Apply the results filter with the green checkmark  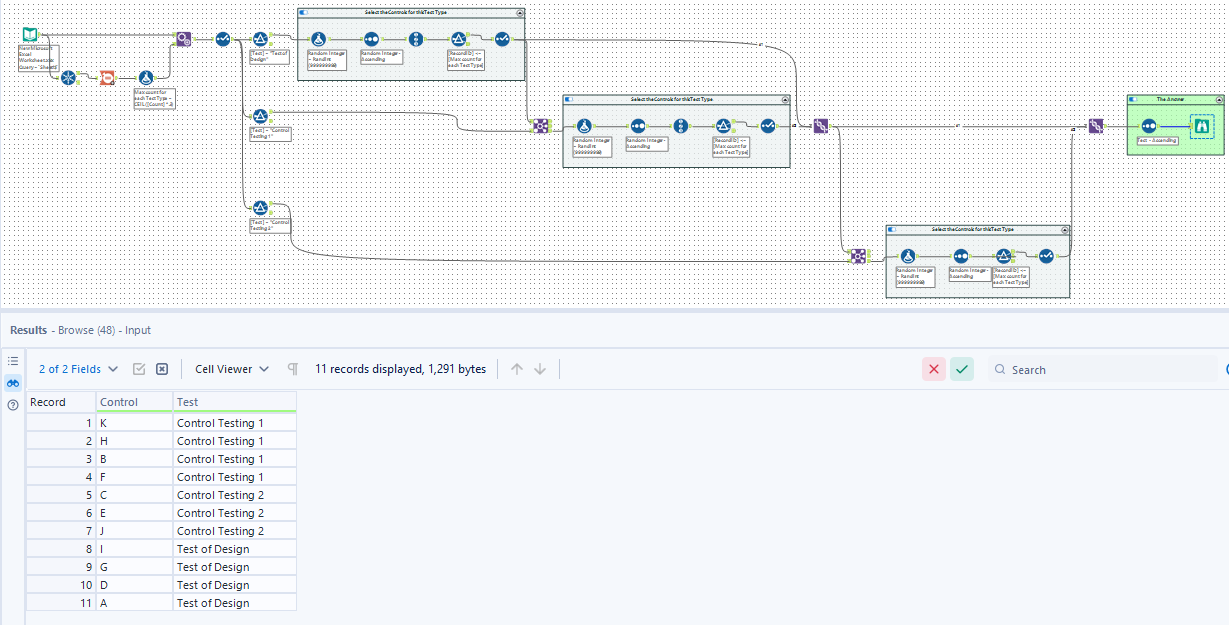(x=961, y=369)
